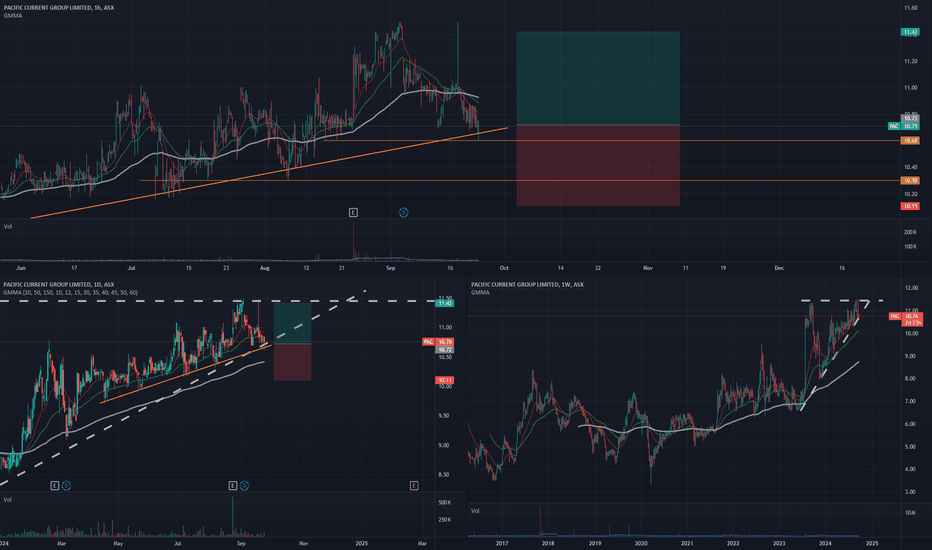The width and height of the screenshot is (932, 550).
Task: Click the first E marker near Mar on 1D chart
Action: (55, 486)
